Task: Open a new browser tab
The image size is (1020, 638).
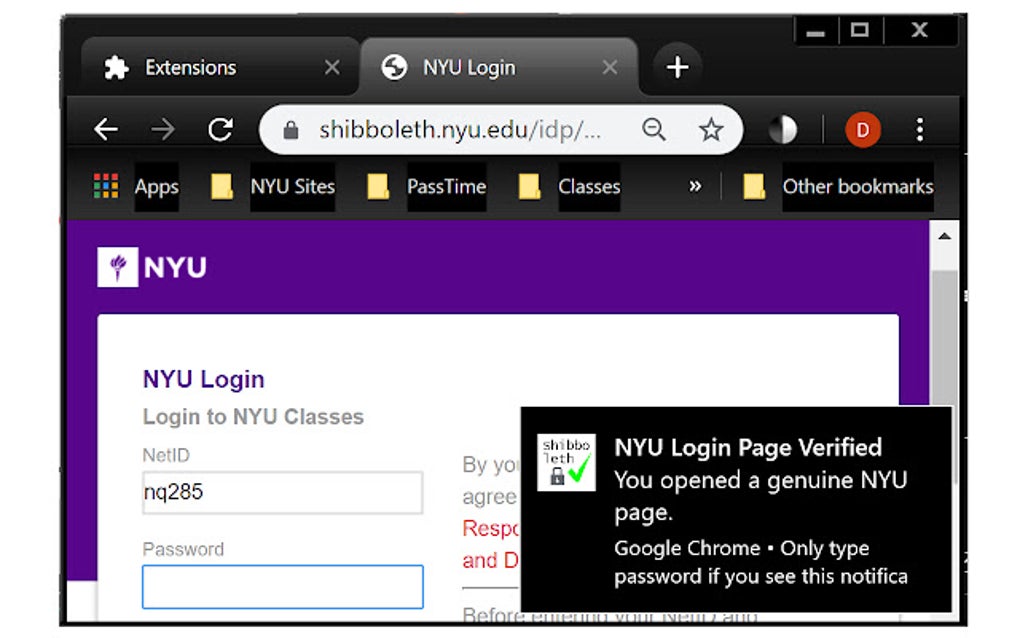Action: 677,68
